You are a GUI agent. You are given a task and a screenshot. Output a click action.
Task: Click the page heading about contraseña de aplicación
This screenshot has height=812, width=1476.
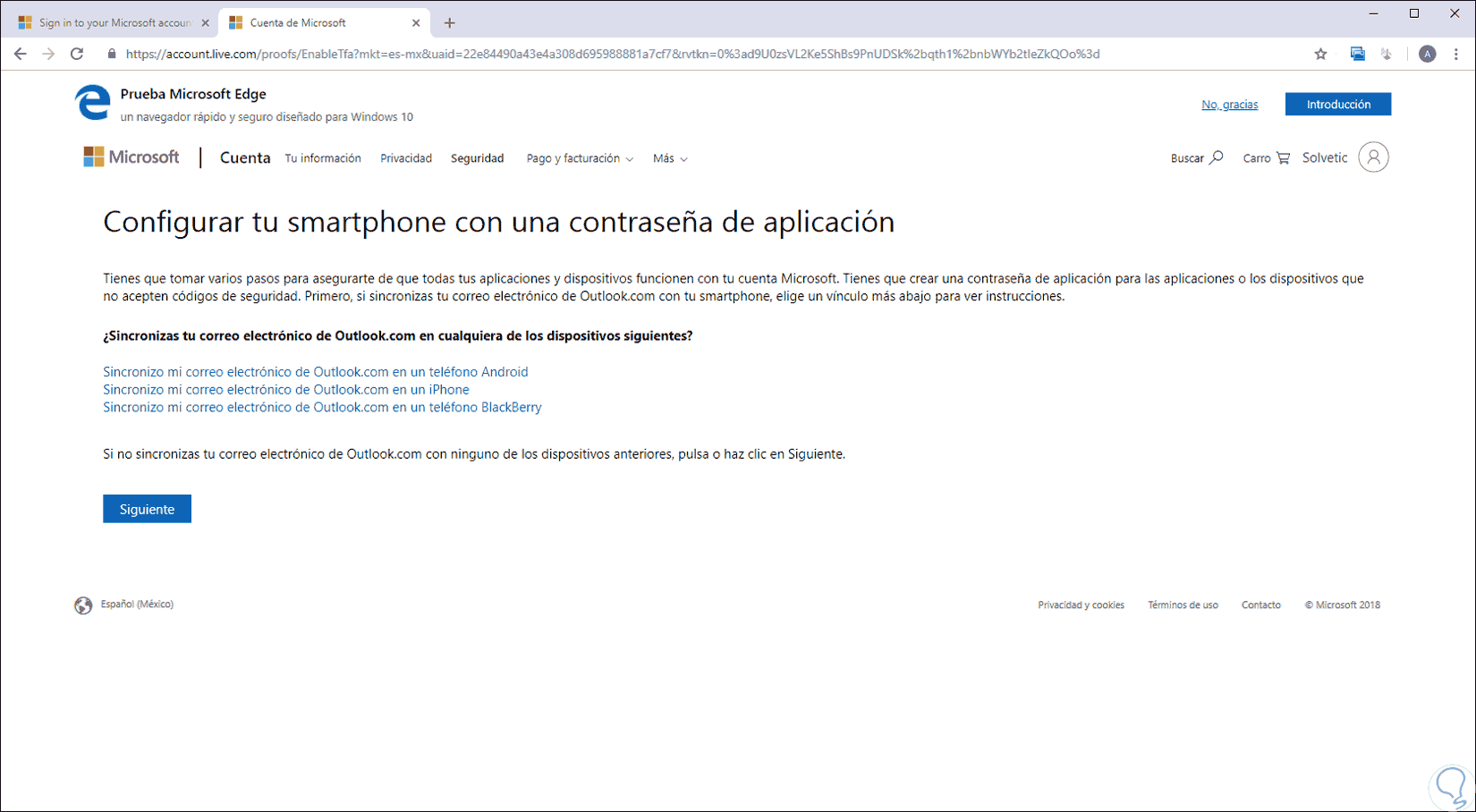[x=499, y=222]
